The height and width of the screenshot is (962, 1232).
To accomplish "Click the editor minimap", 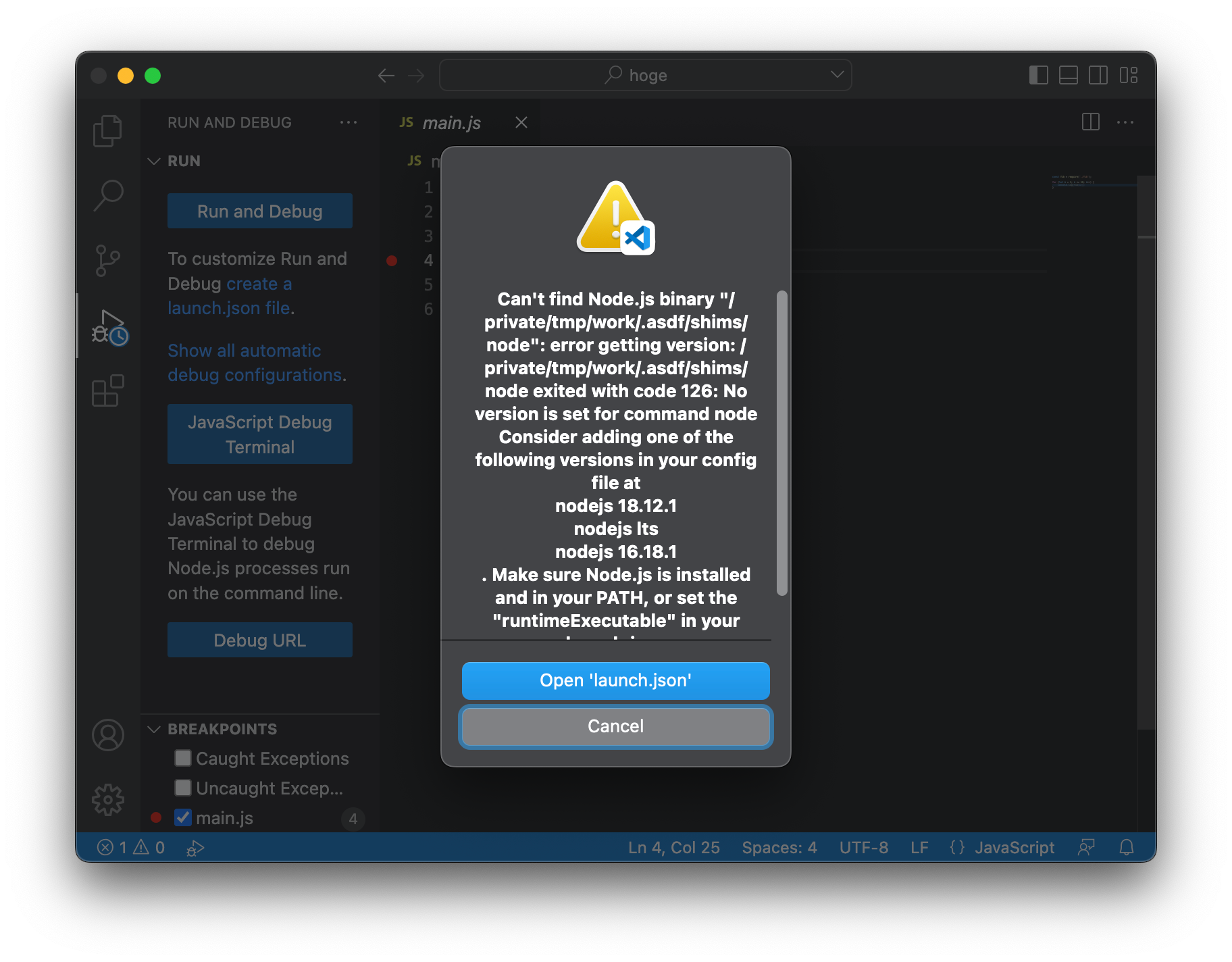I will [1094, 181].
